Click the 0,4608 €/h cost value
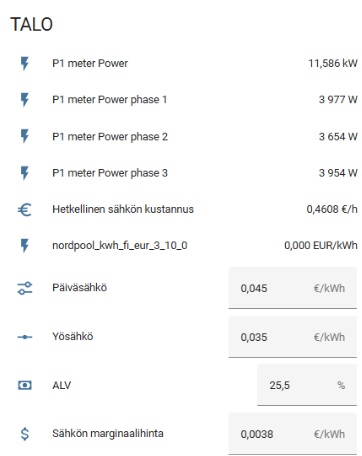The height and width of the screenshot is (456, 362). click(x=332, y=209)
